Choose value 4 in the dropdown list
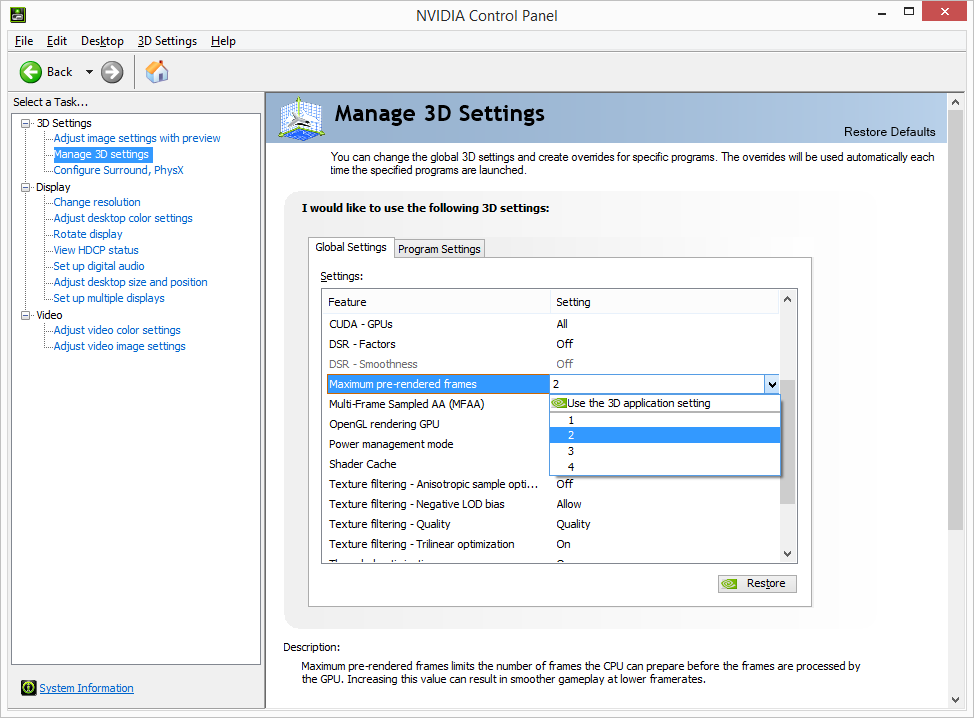Image resolution: width=974 pixels, height=718 pixels. point(571,467)
